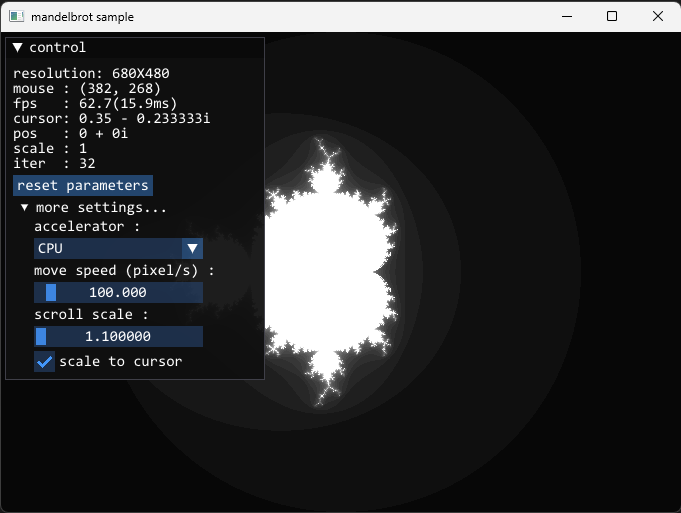This screenshot has height=513, width=681.
Task: Click the scroll scale value 1.100000
Action: [x=118, y=336]
